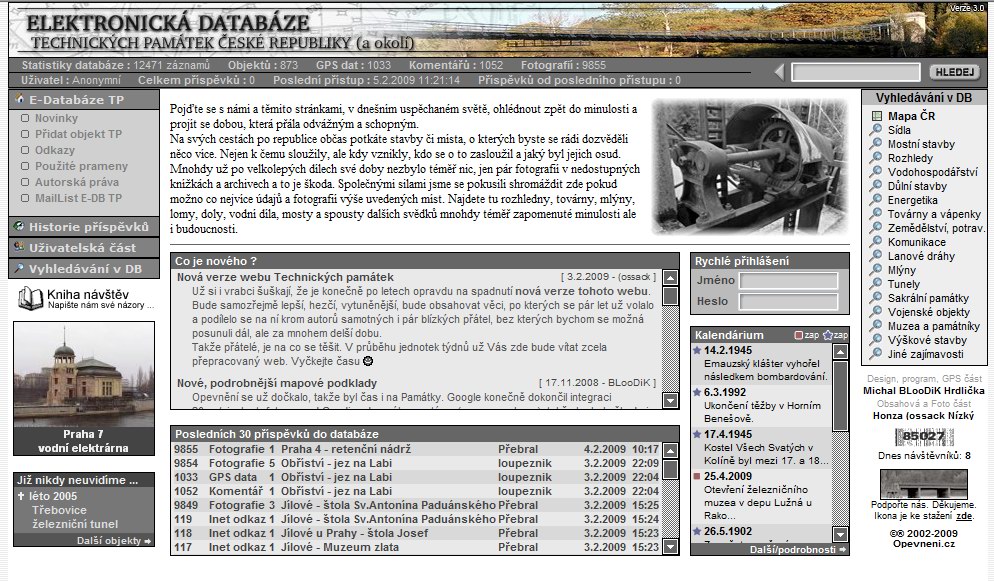Viewport: 994px width, 581px height.
Task: Click the magnifier icon beside Mlýny
Action: tap(876, 270)
